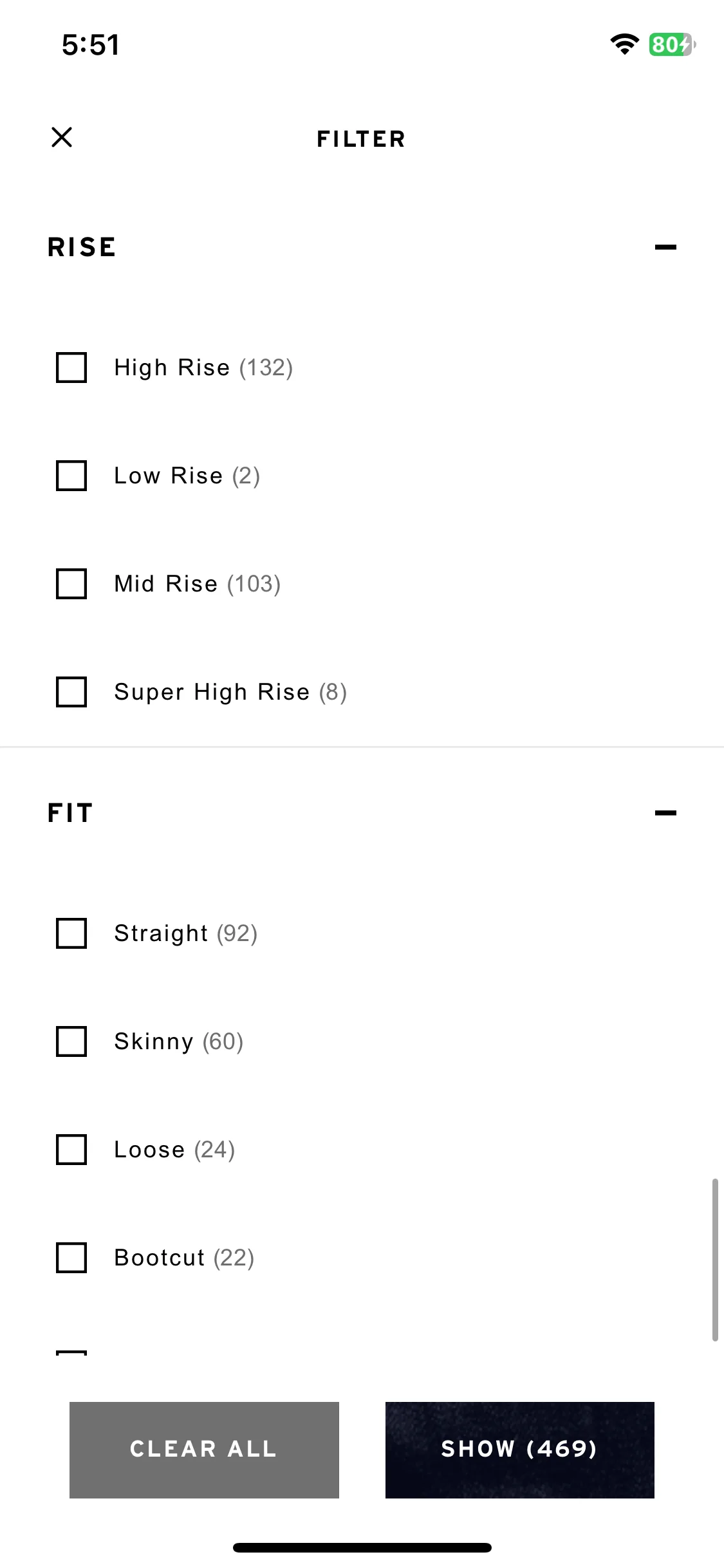Tap the partially visible checkbox below Bootcut
The width and height of the screenshot is (724, 1568).
[x=71, y=1353]
